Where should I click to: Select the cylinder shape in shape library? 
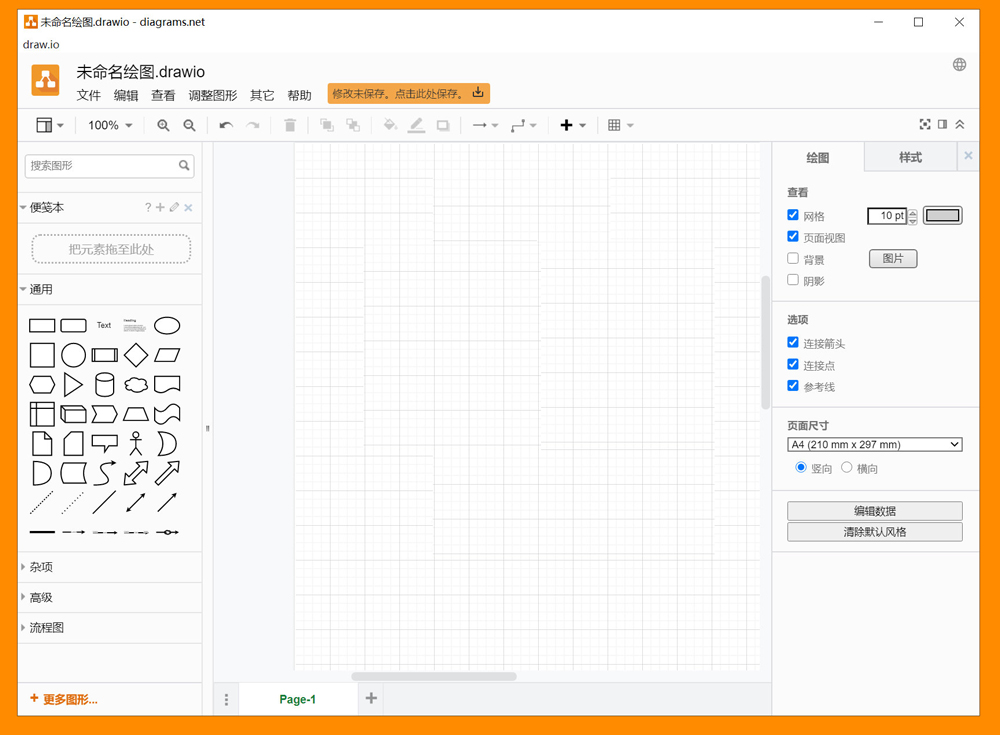coord(104,385)
